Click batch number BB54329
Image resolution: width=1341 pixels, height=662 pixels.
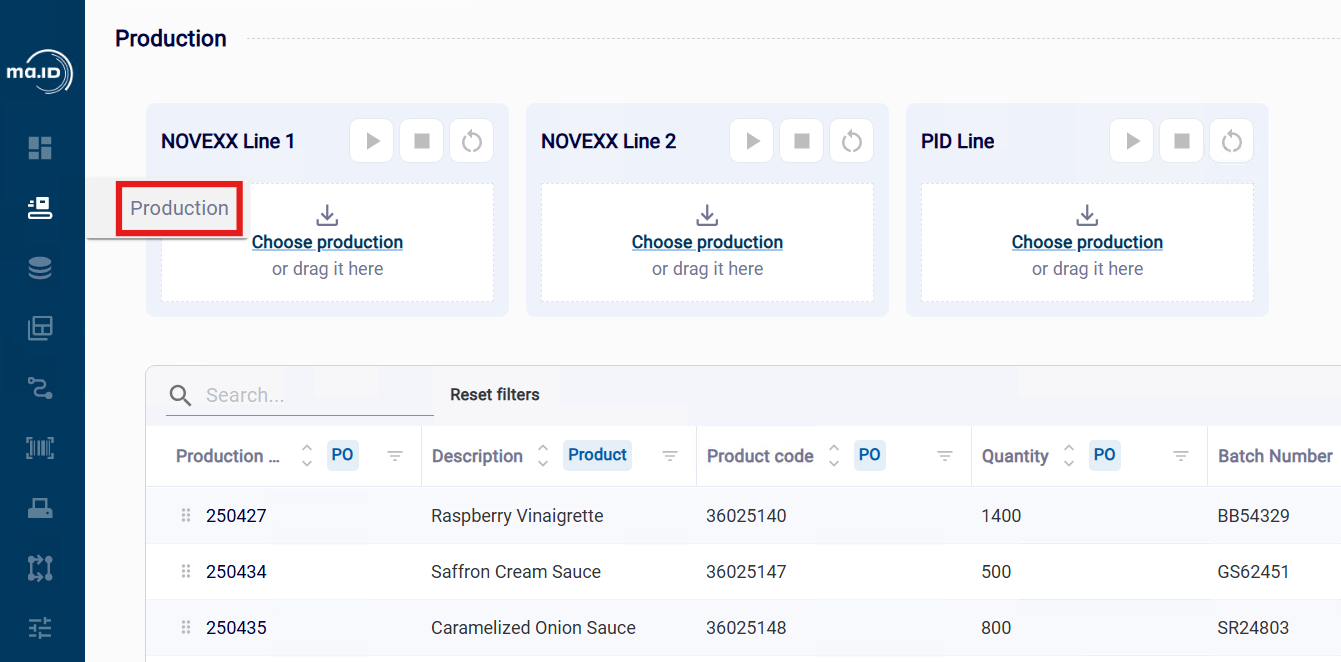[x=1253, y=516]
